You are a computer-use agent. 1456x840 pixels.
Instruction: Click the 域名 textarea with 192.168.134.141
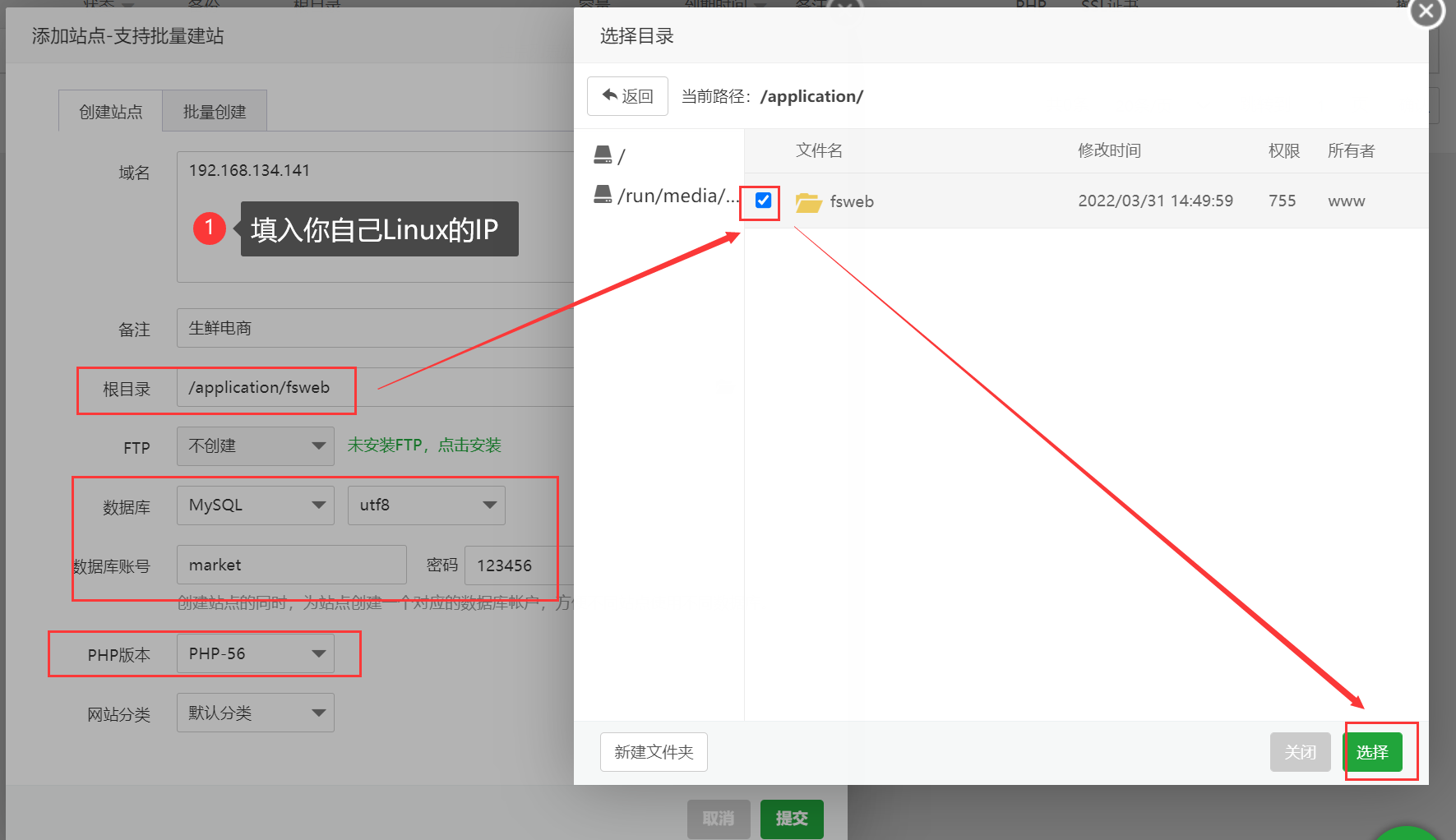point(375,217)
